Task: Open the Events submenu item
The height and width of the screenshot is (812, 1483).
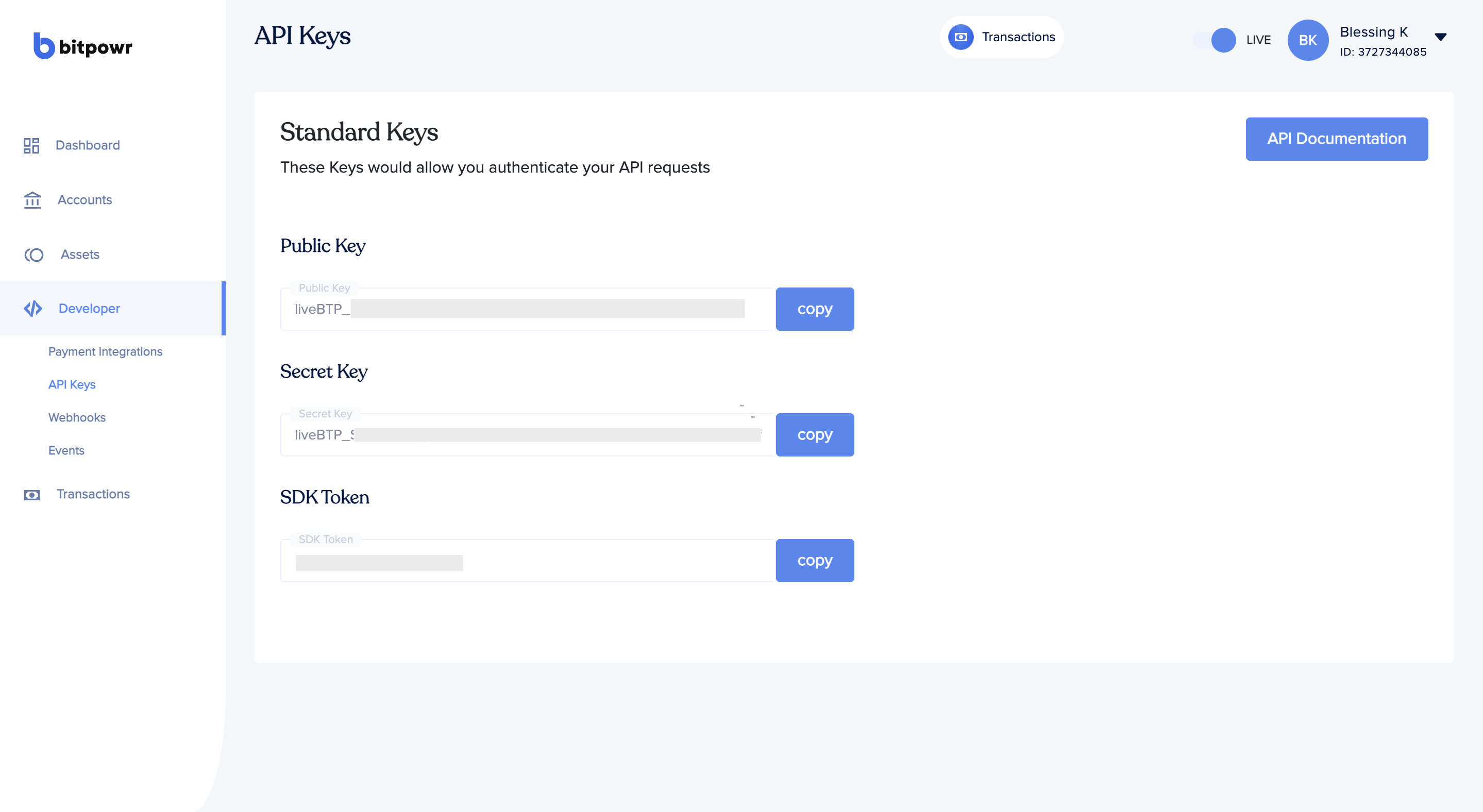Action: (x=66, y=451)
